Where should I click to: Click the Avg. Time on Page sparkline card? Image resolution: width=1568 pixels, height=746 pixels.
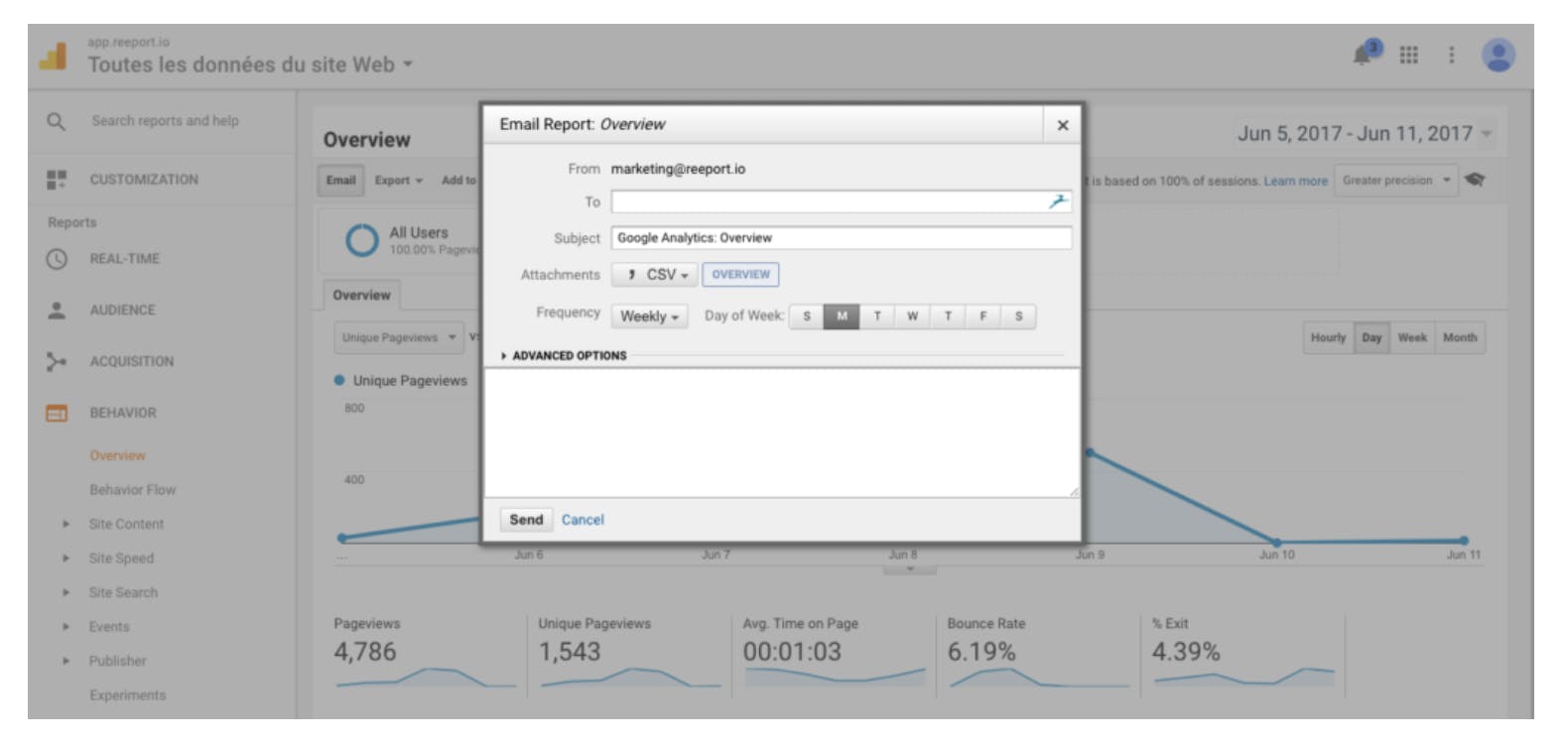tap(834, 653)
